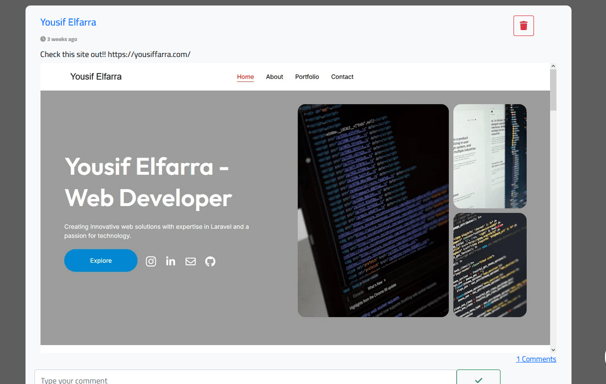Focus the Type your comment field
The width and height of the screenshot is (606, 384).
[245, 377]
